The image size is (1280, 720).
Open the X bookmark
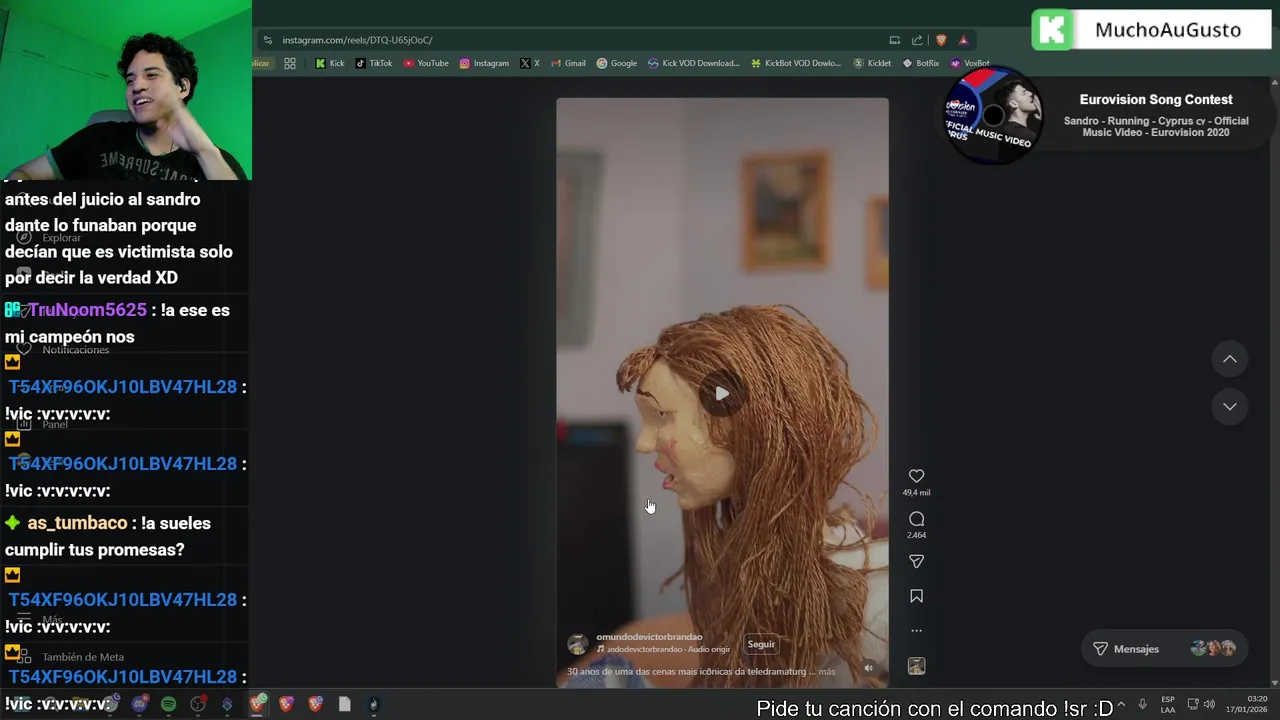coord(530,63)
